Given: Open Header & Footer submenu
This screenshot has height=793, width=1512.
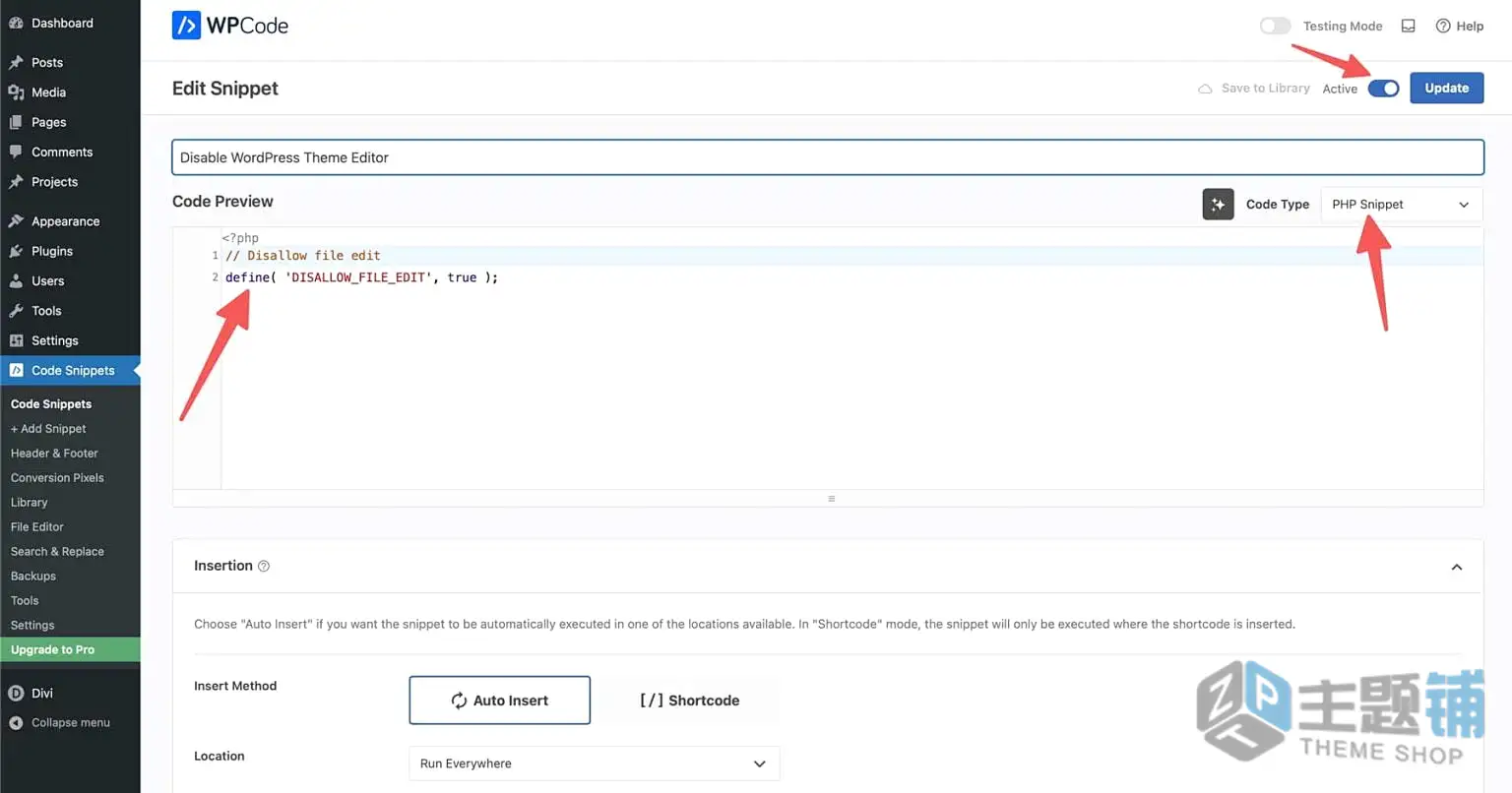Looking at the screenshot, I should tap(54, 453).
